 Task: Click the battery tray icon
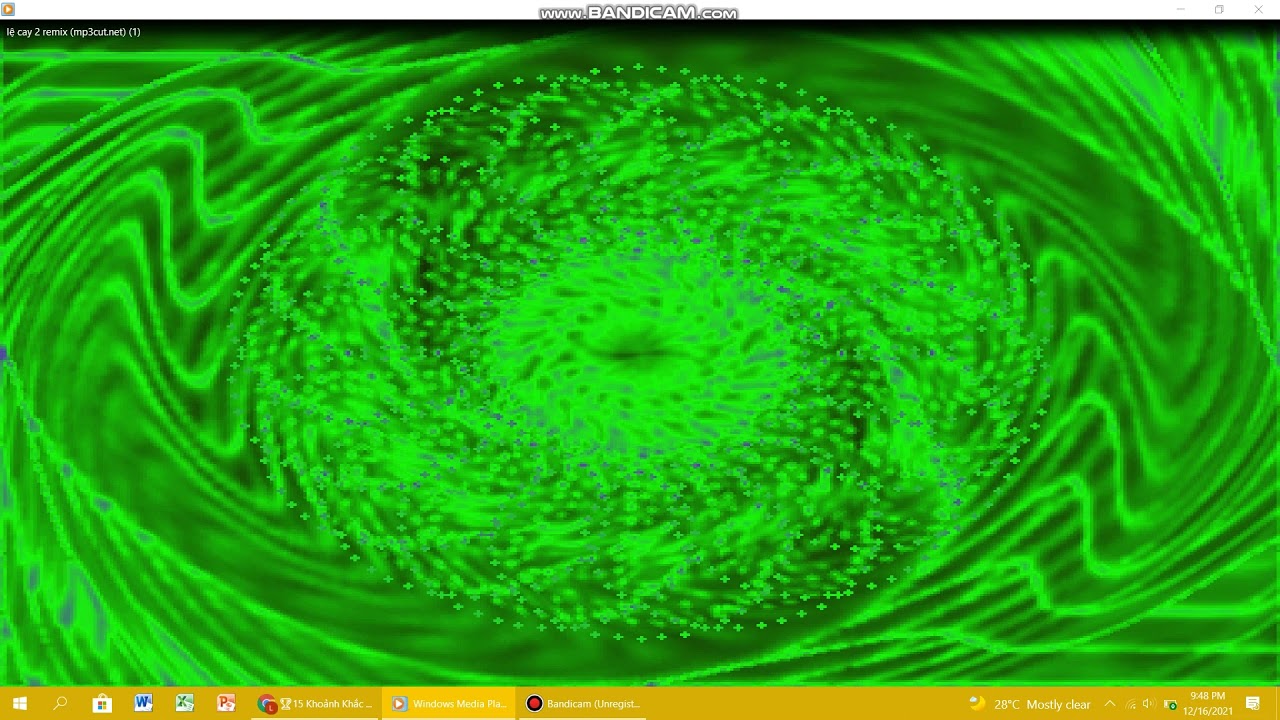[1170, 704]
